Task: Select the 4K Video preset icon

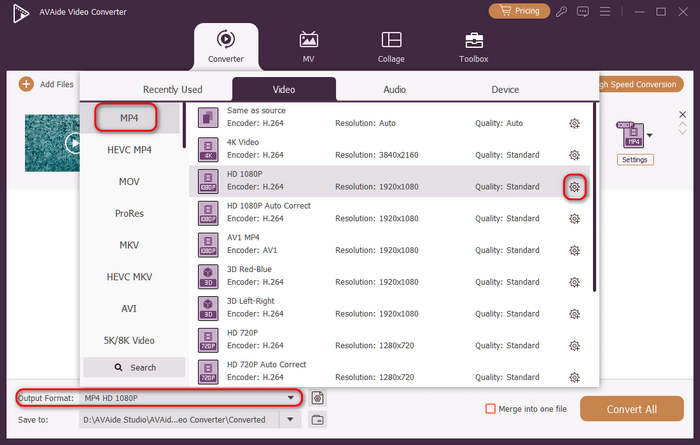Action: [208, 150]
